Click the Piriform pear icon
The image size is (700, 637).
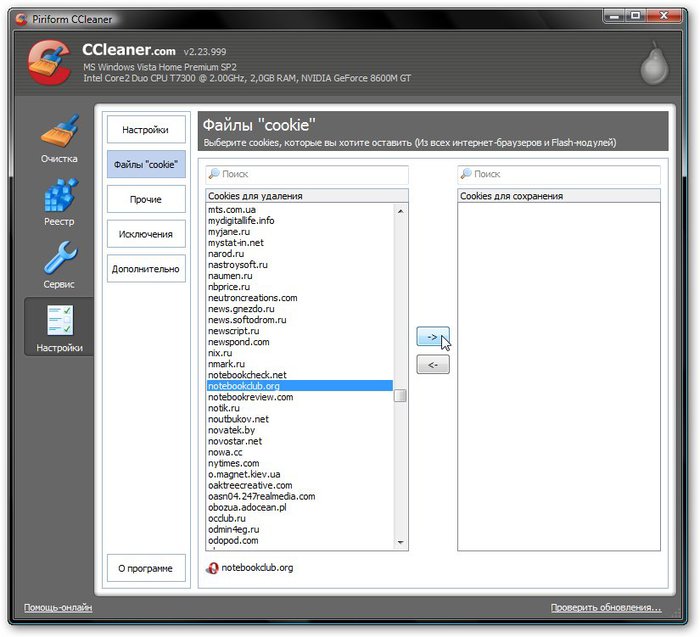coord(654,63)
